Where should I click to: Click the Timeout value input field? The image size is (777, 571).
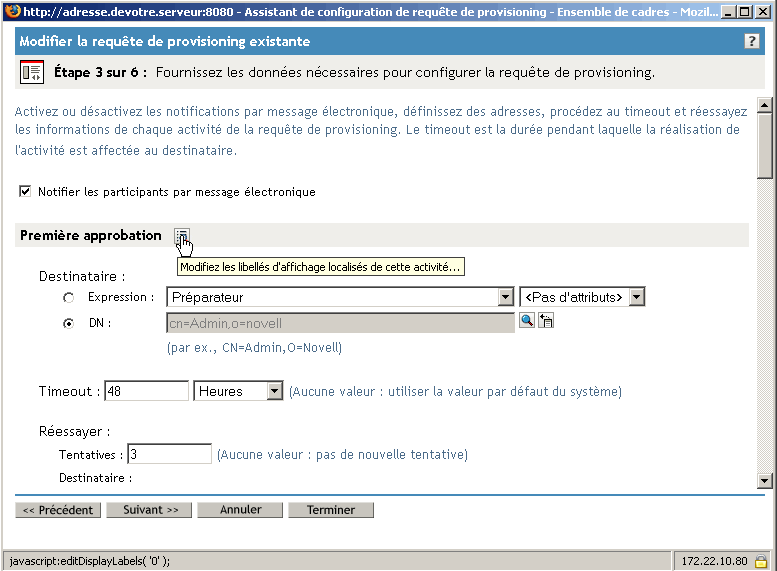(x=146, y=392)
